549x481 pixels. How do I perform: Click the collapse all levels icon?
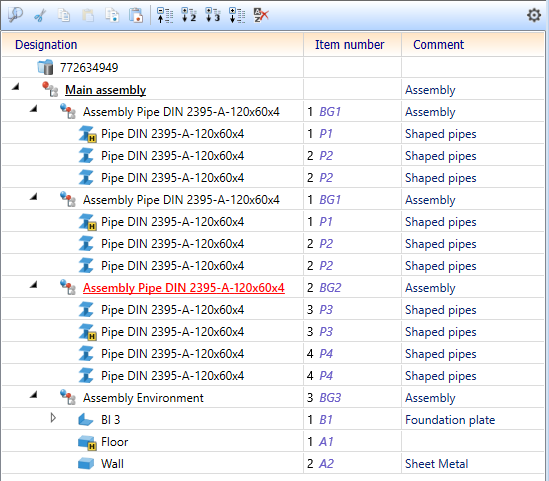click(165, 15)
